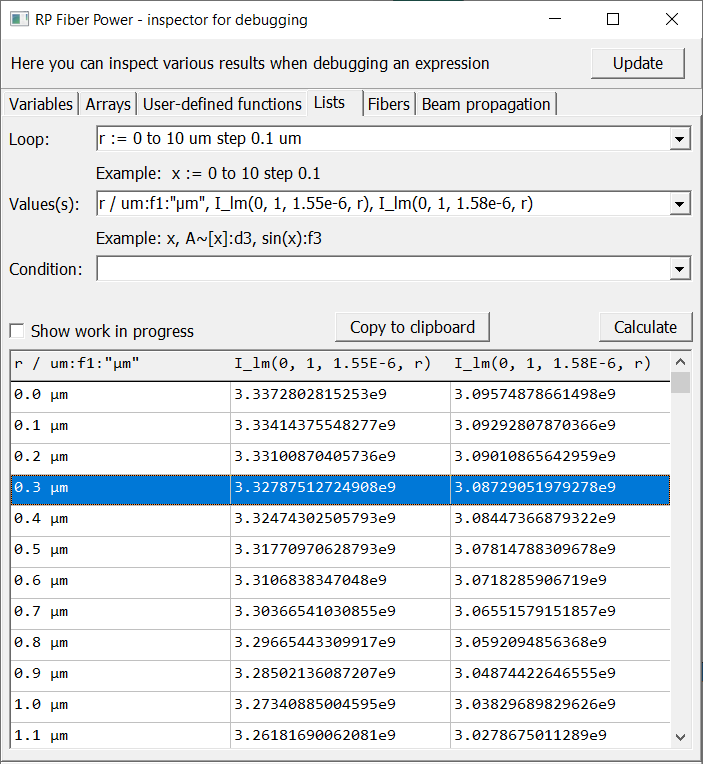Switch to the Variables tab
The image size is (703, 764).
41,104
